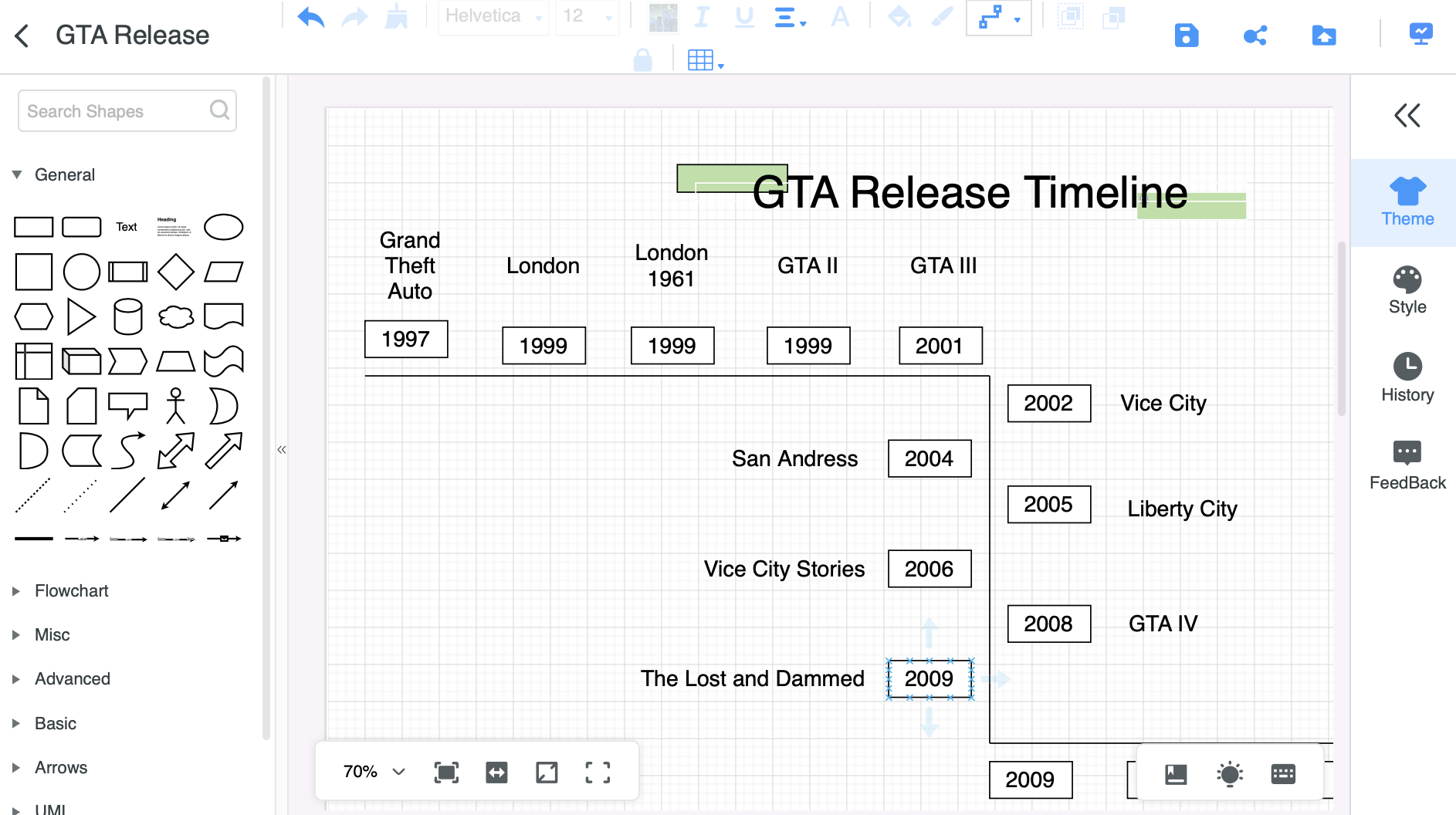This screenshot has width=1456, height=815.
Task: Export the diagram to a folder
Action: [1324, 36]
